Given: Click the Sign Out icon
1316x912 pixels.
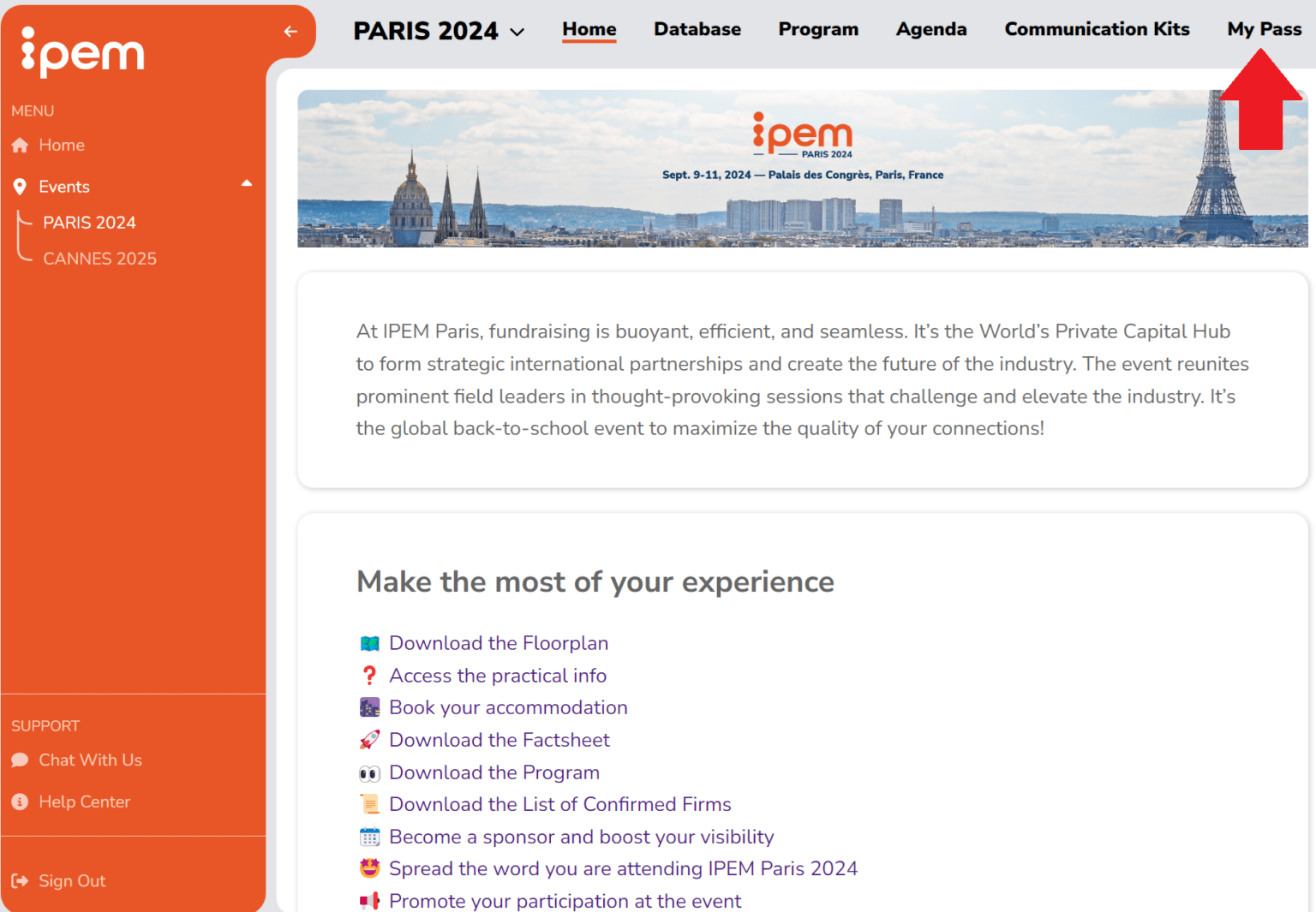Looking at the screenshot, I should point(20,880).
